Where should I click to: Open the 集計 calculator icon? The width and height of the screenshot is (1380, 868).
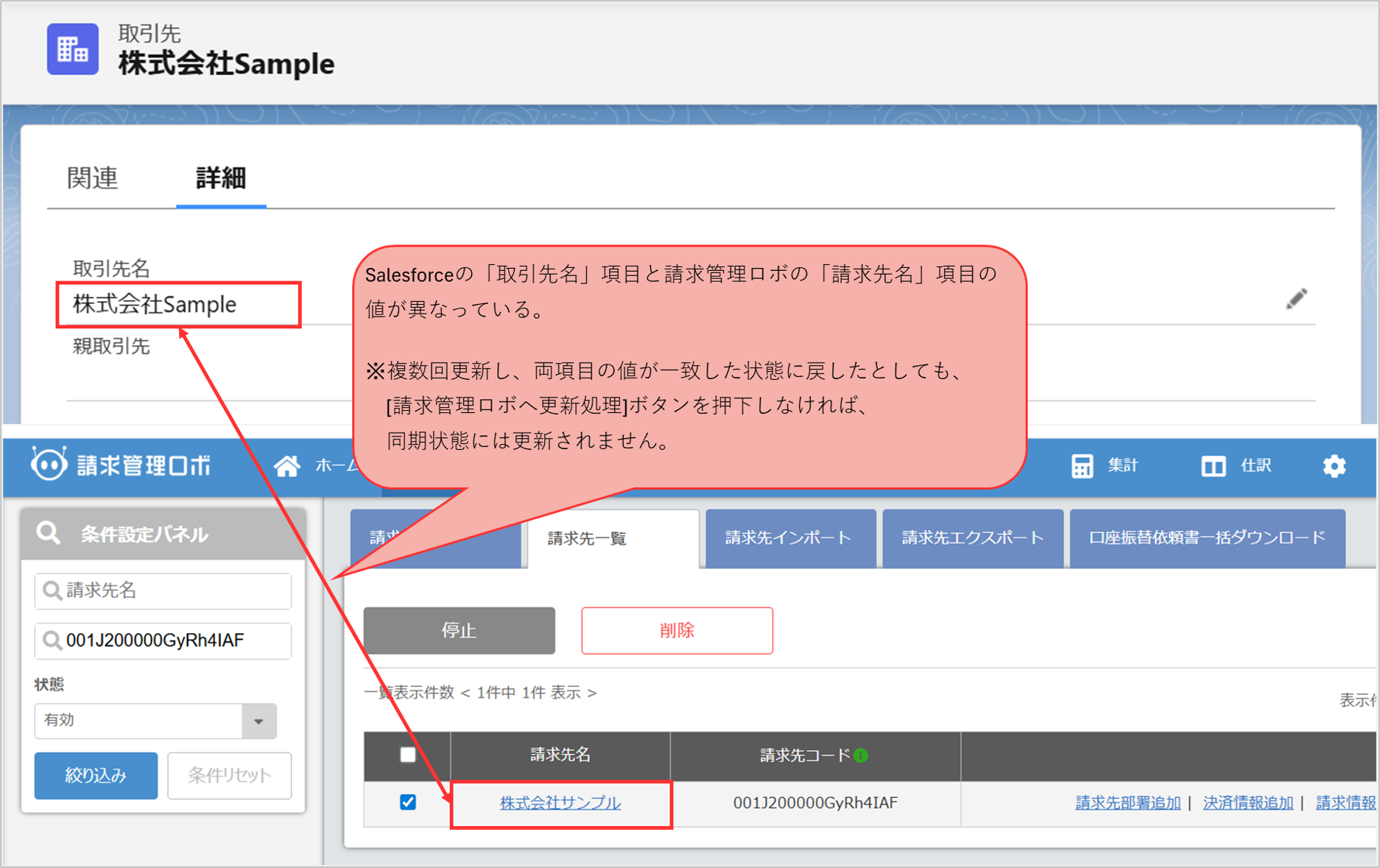pyautogui.click(x=1082, y=466)
